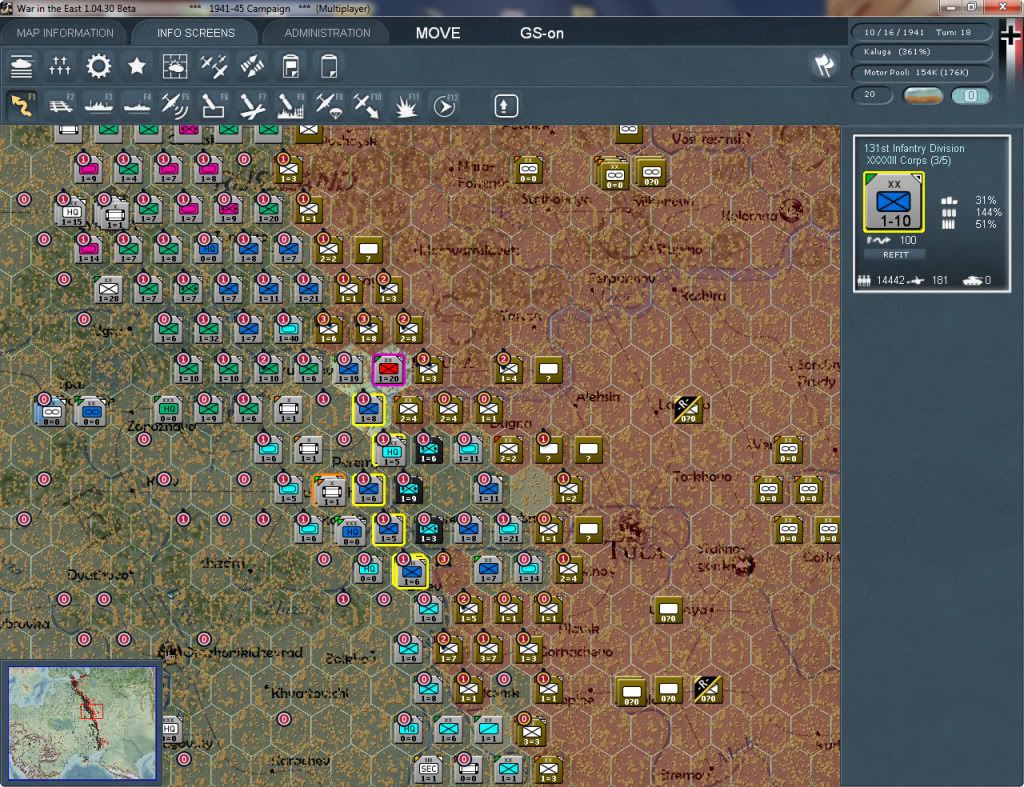
Task: Click the 1-10 unit counter in side panel
Action: coord(894,202)
